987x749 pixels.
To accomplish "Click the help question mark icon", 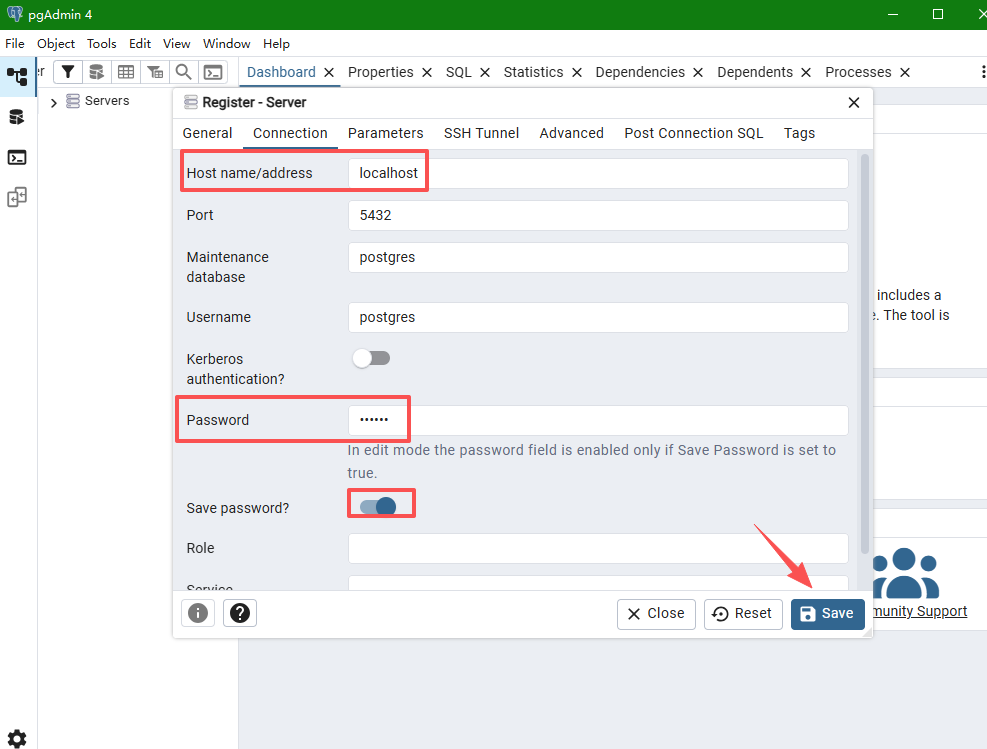I will tap(240, 613).
